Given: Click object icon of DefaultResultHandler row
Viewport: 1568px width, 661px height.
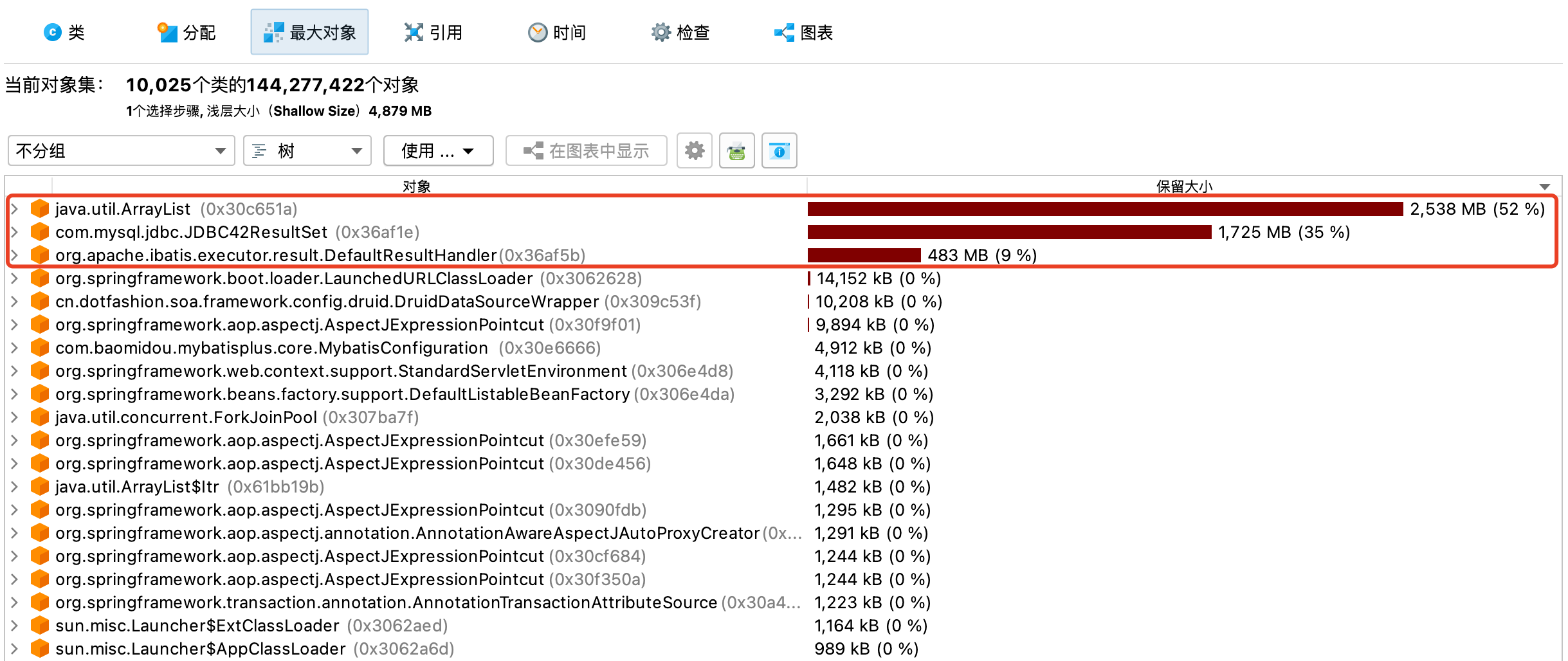Looking at the screenshot, I should pyautogui.click(x=40, y=255).
